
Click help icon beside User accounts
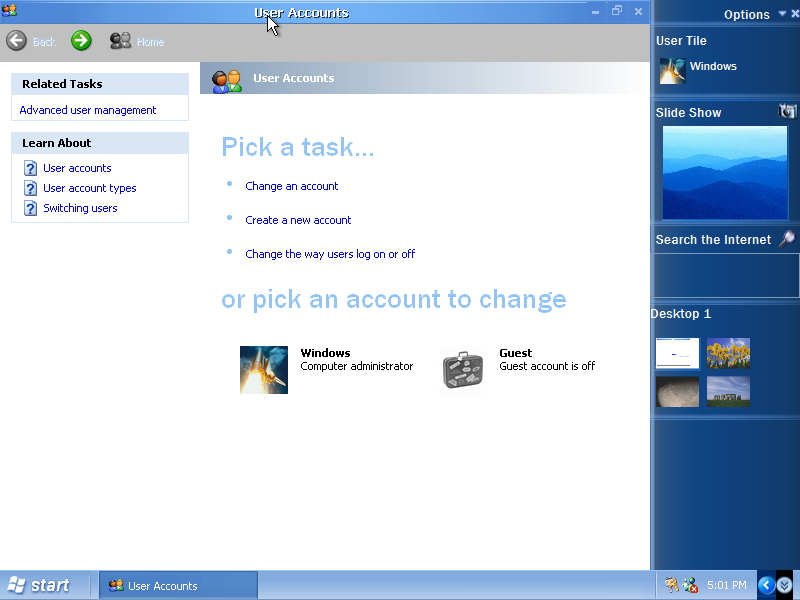coord(30,168)
